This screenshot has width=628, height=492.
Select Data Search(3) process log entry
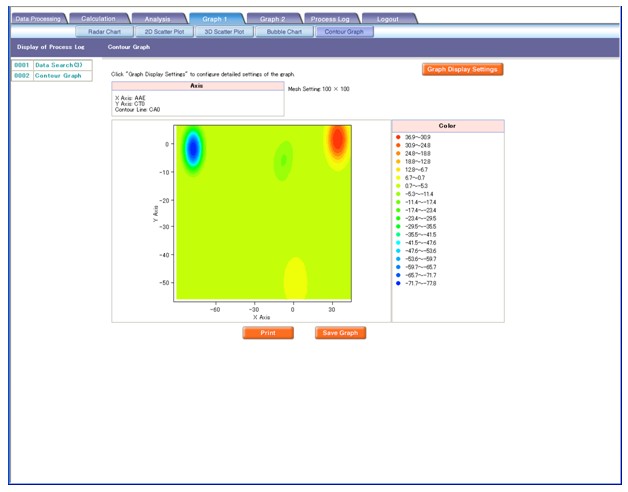[58, 65]
